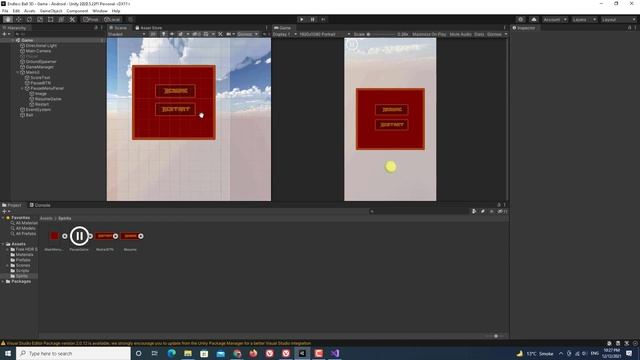Select the Scale tool in toolbar
This screenshot has width=640, height=360.
pyautogui.click(x=40, y=20)
